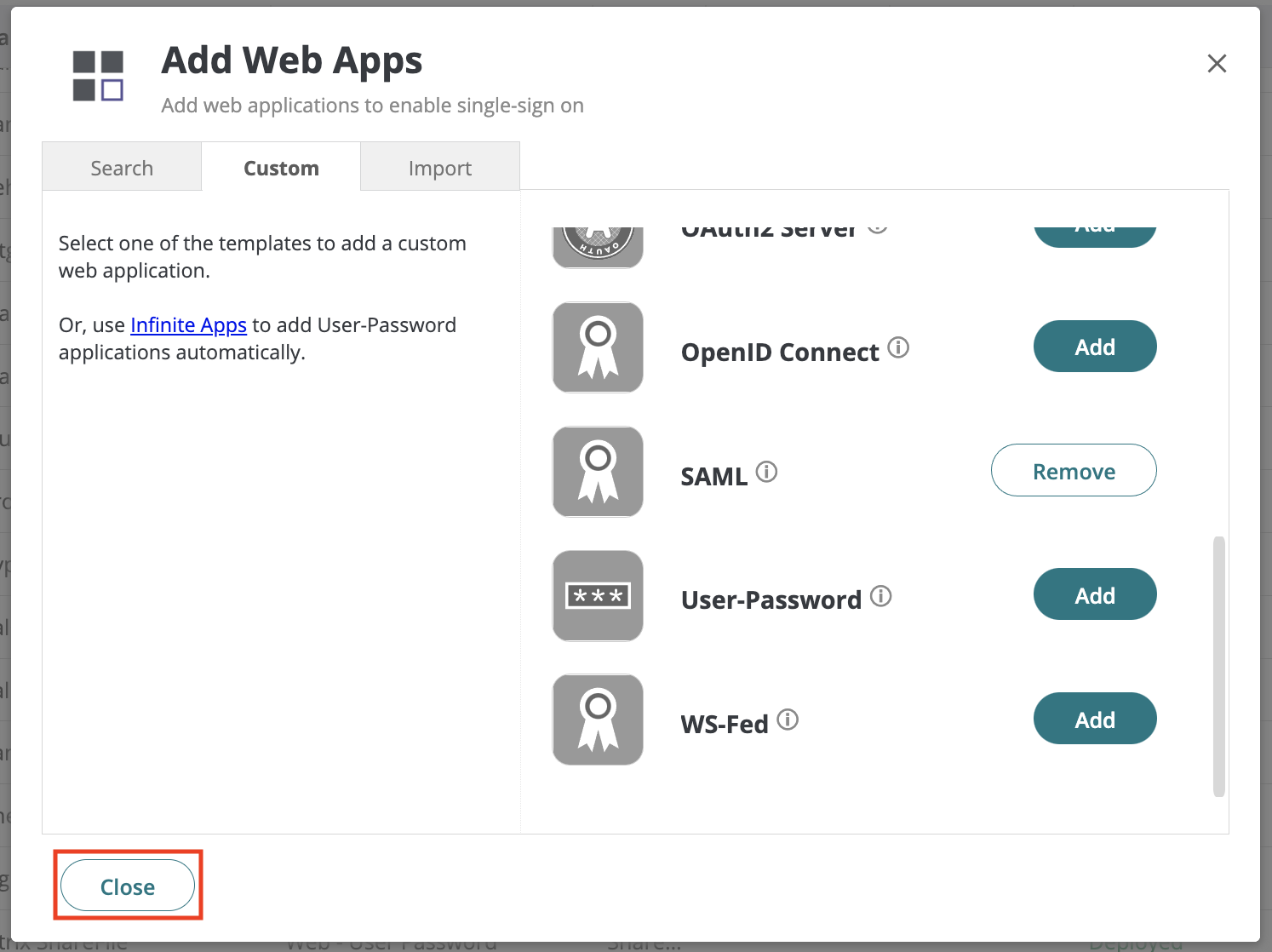Click the Add Web Apps header icon
This screenshot has width=1272, height=952.
click(x=97, y=77)
